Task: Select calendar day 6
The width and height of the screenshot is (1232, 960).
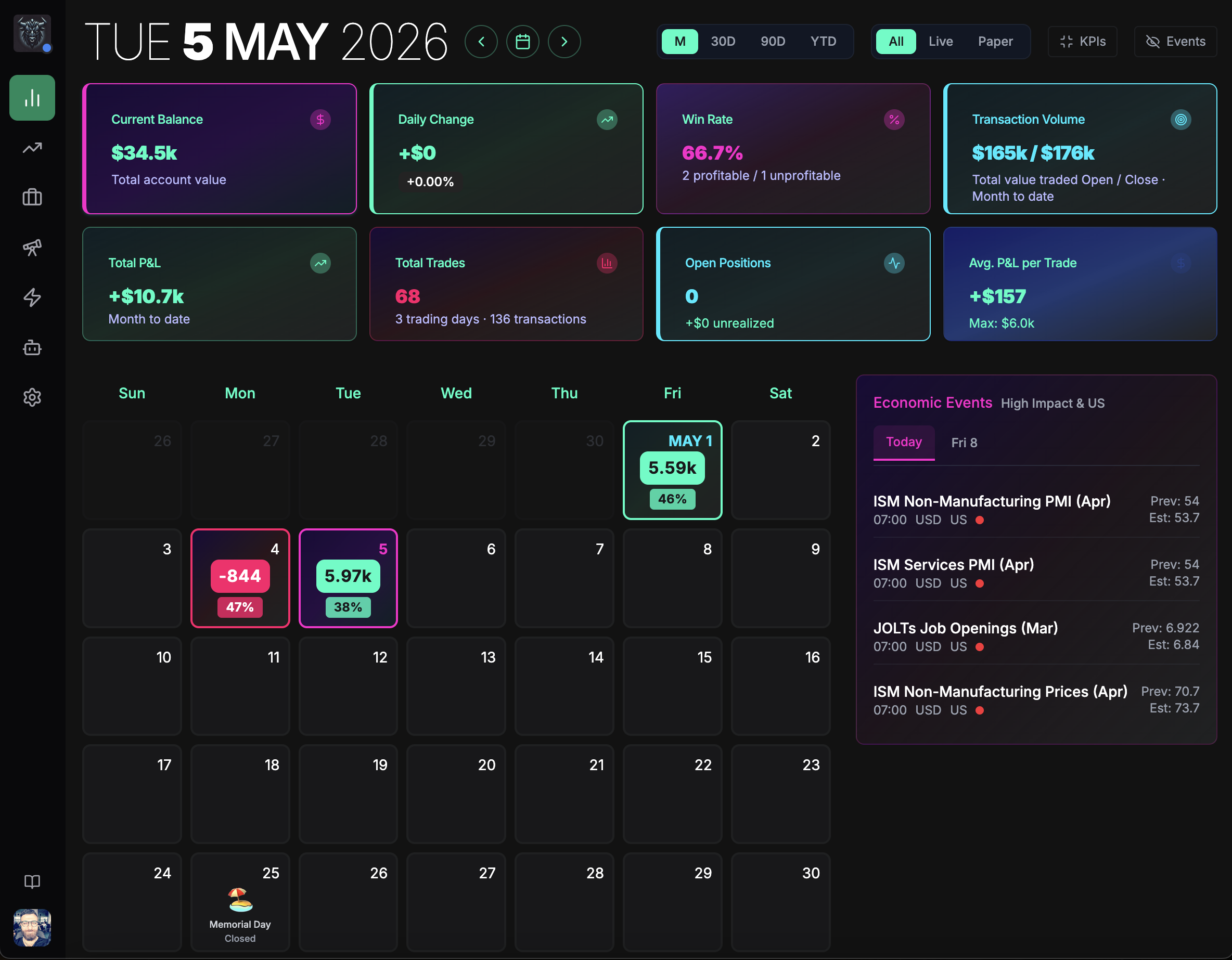Action: click(456, 578)
